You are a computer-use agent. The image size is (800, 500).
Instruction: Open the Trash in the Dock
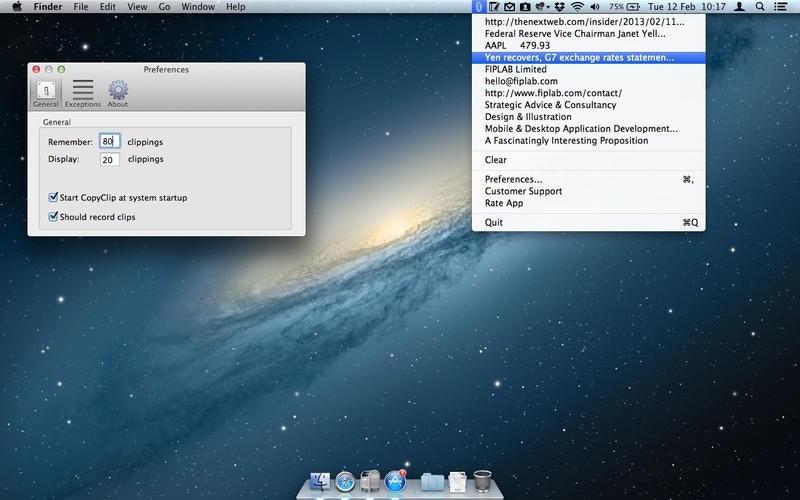point(482,481)
